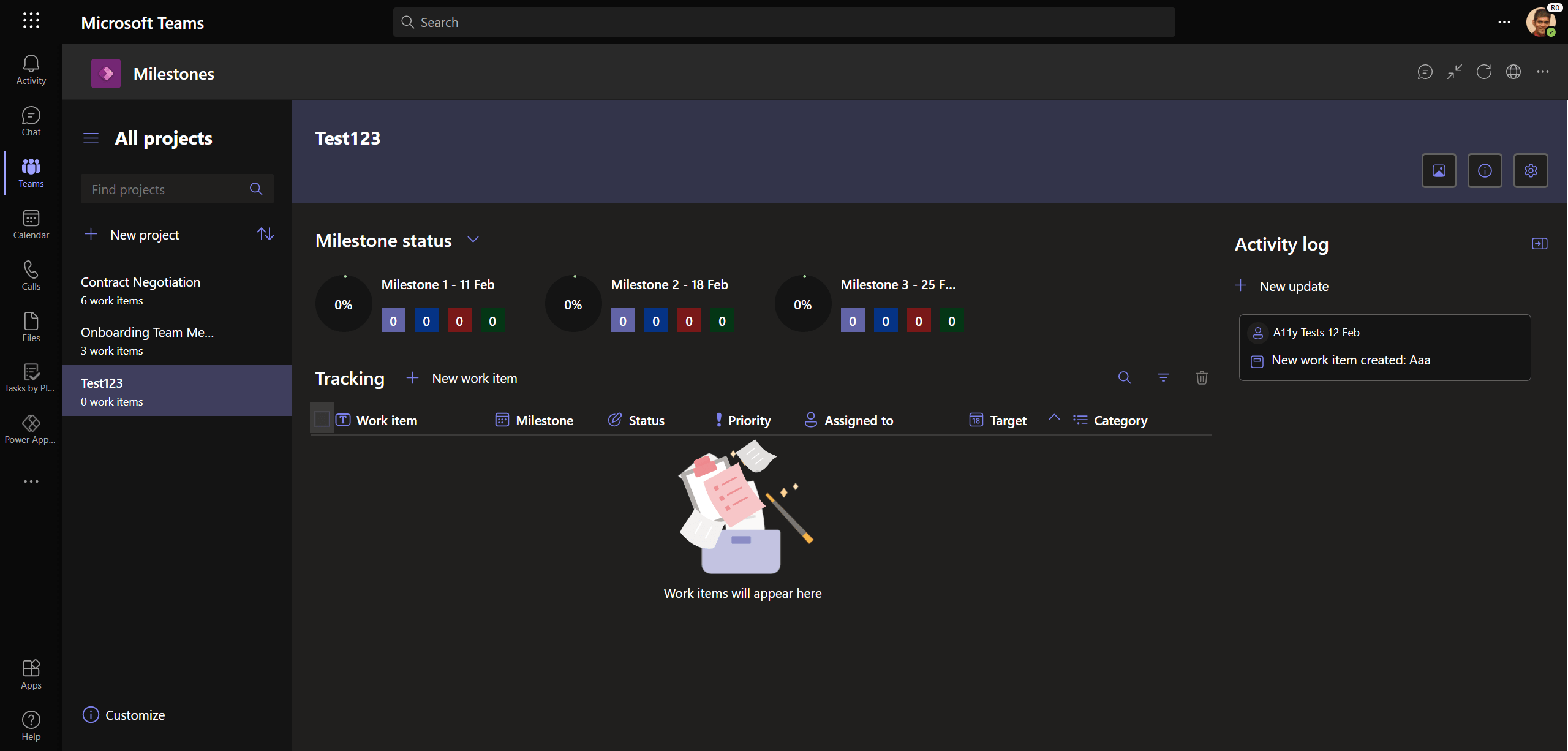The width and height of the screenshot is (1568, 751).
Task: Click the project info icon button
Action: point(1484,171)
